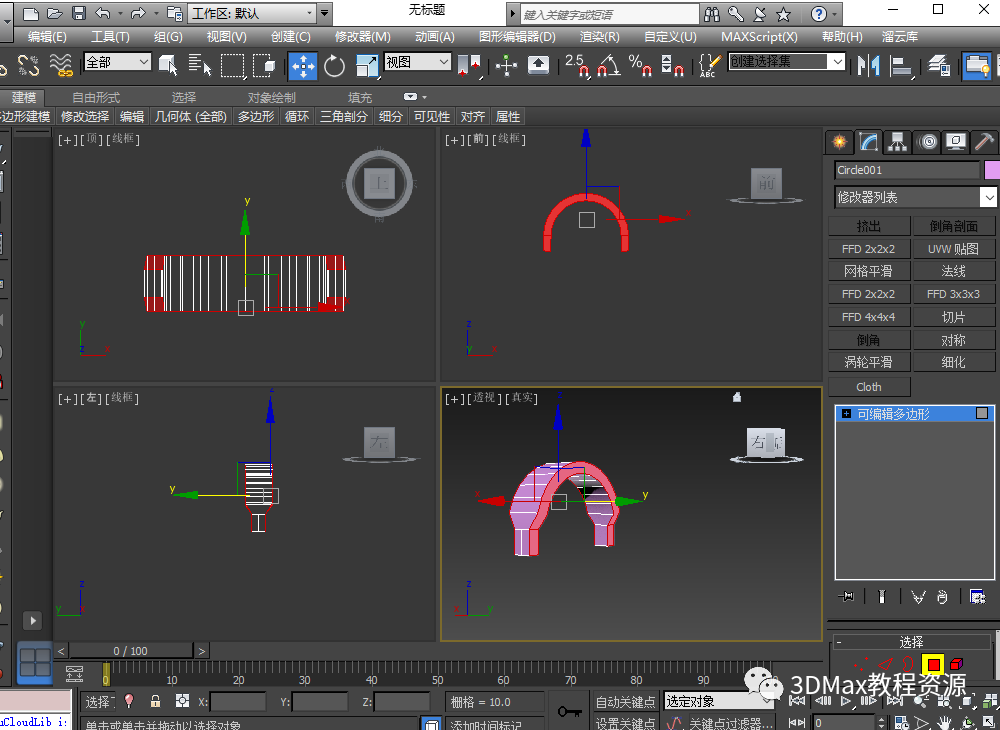
Task: Click the Mirror tool icon
Action: [x=870, y=66]
